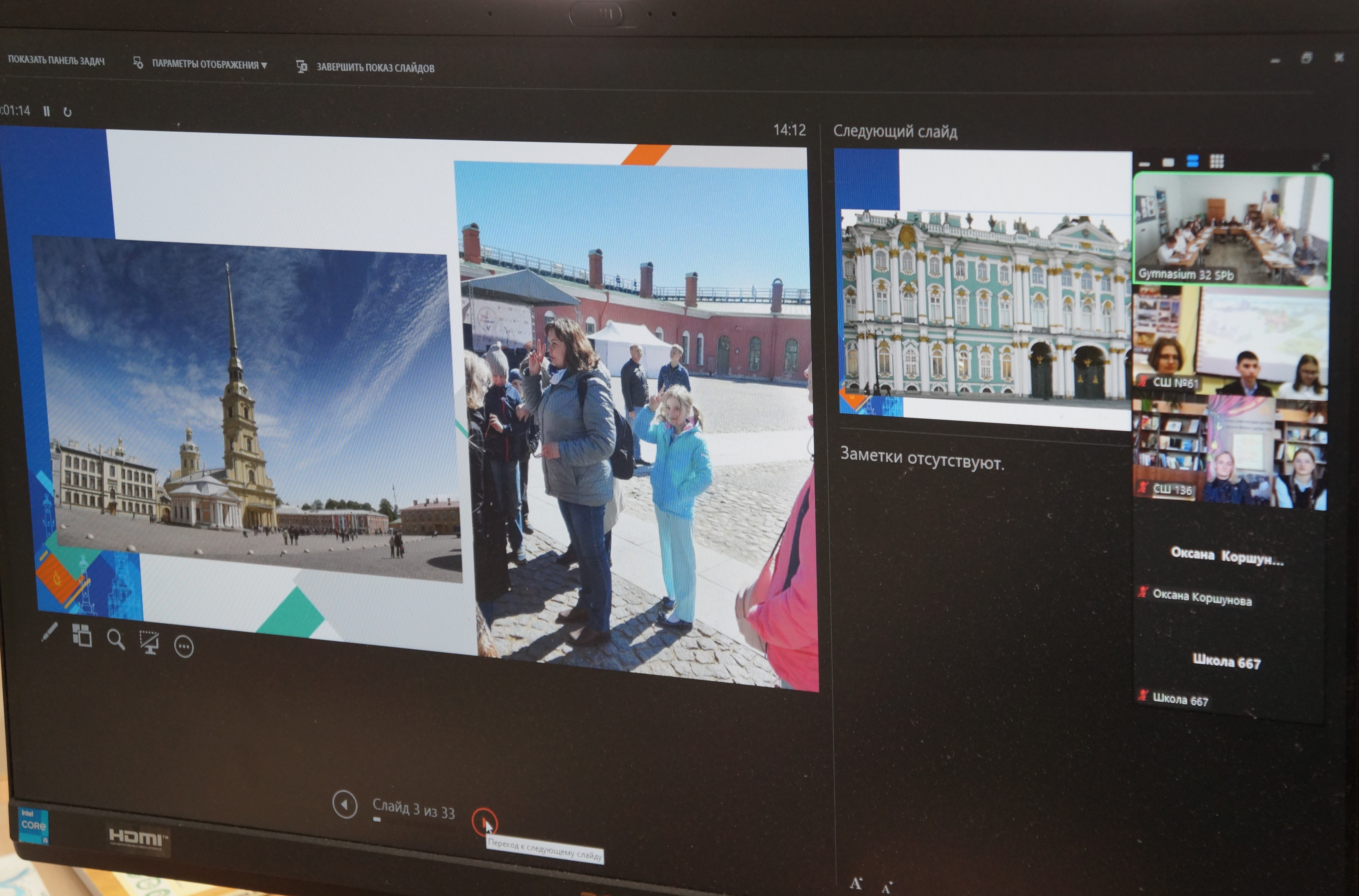The height and width of the screenshot is (896, 1359).
Task: Activate the zoom into slide magnifier
Action: coord(116,640)
